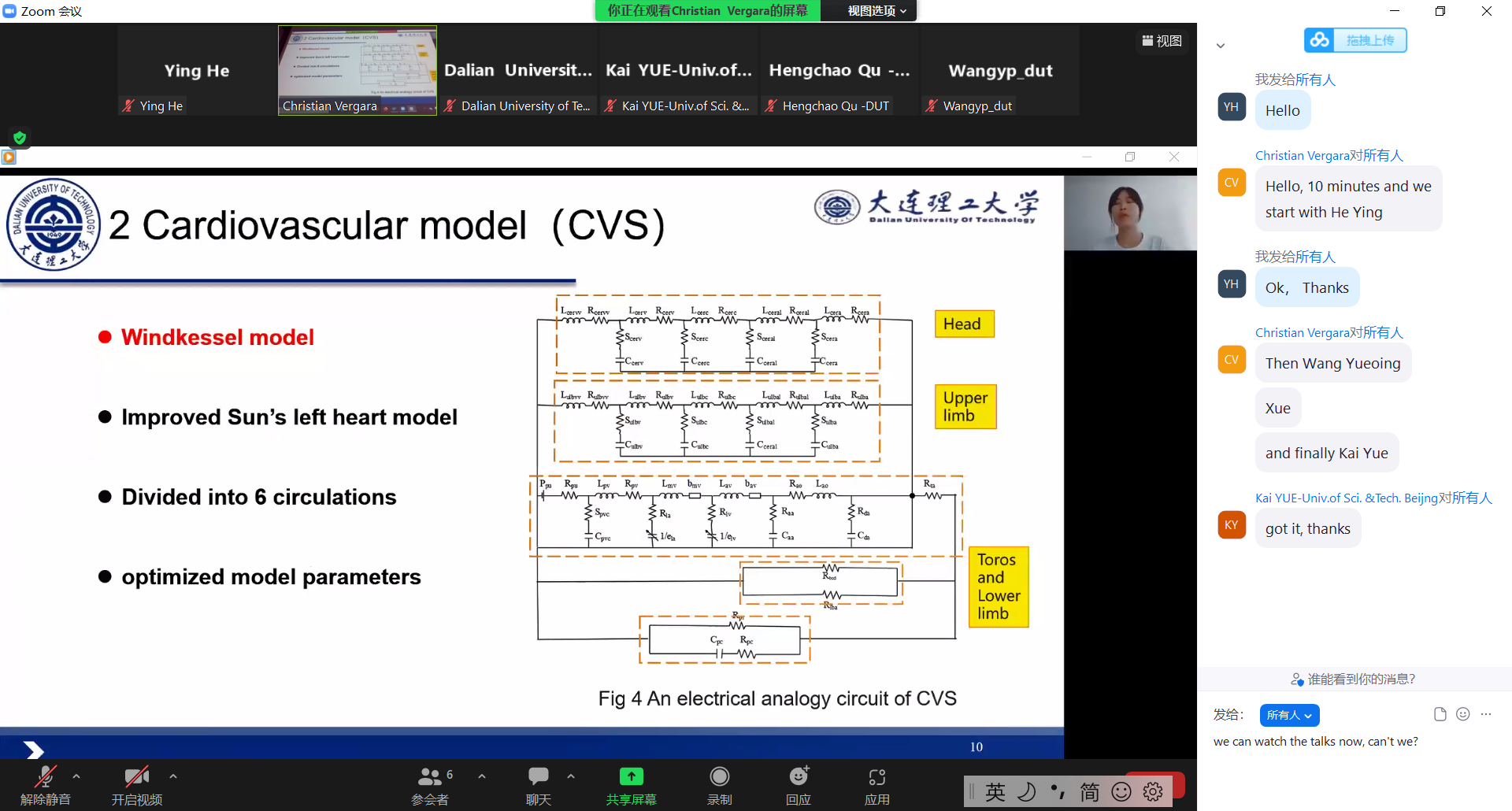Click the file attachment icon in chat
The width and height of the screenshot is (1512, 811).
[1440, 714]
